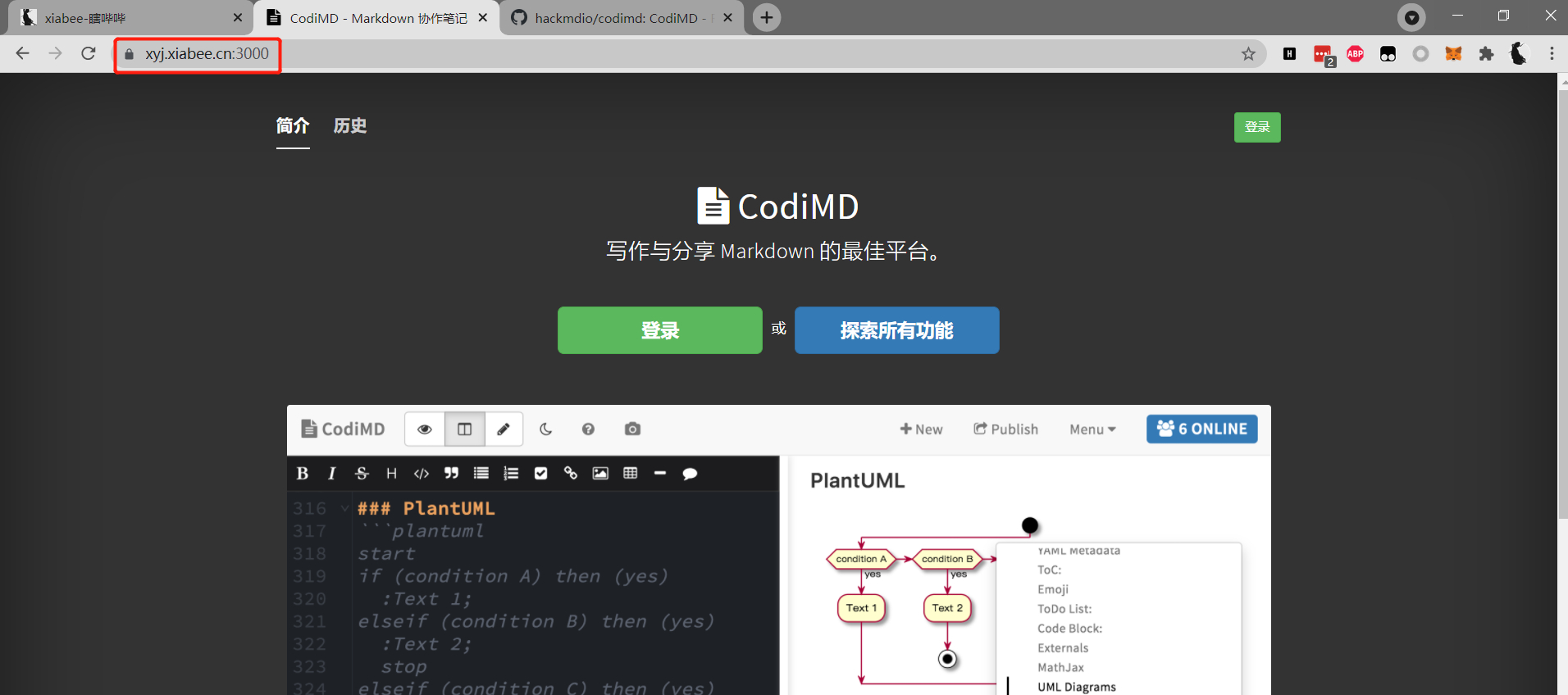View site security lock info
Viewport: 1568px width, 695px height.
tap(129, 54)
